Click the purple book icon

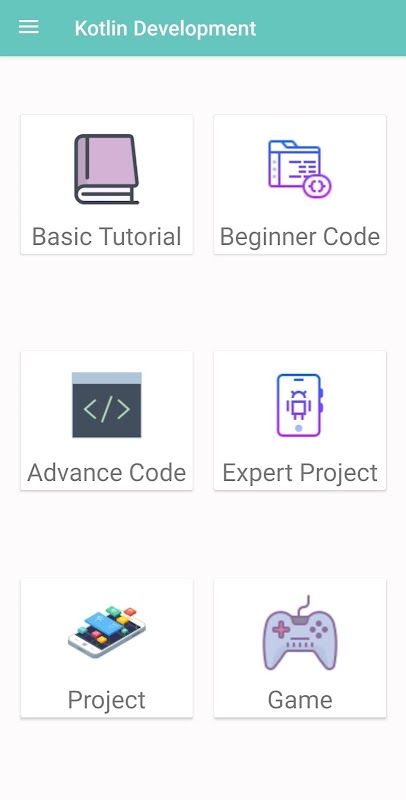click(107, 169)
